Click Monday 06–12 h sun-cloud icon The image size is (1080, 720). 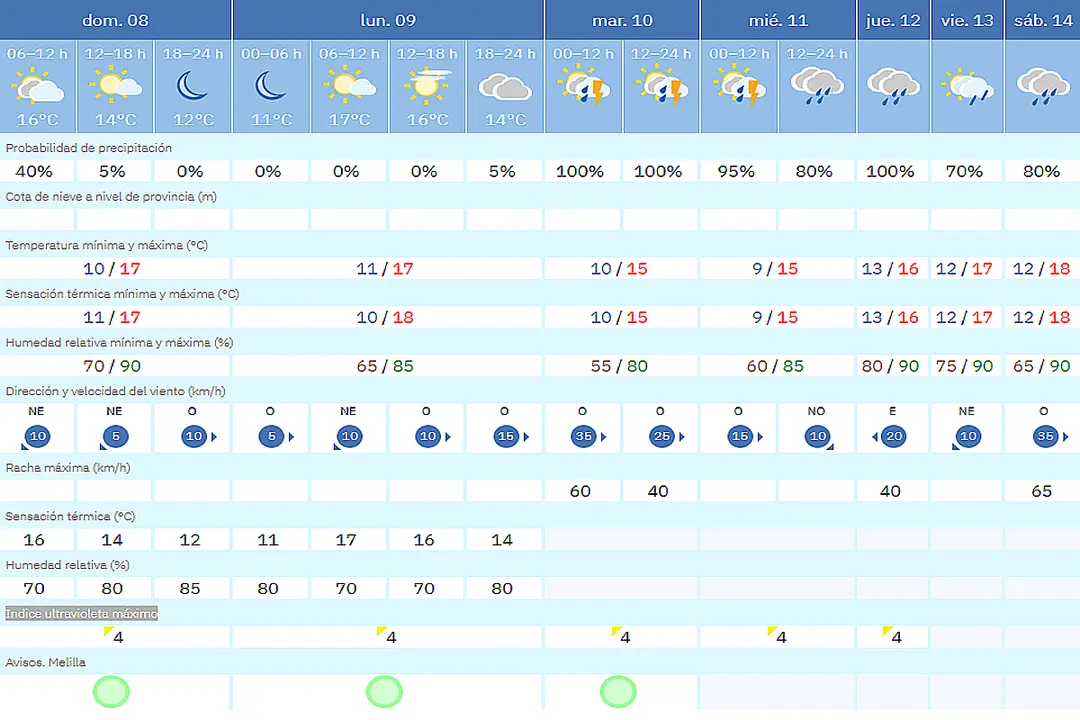coord(349,86)
